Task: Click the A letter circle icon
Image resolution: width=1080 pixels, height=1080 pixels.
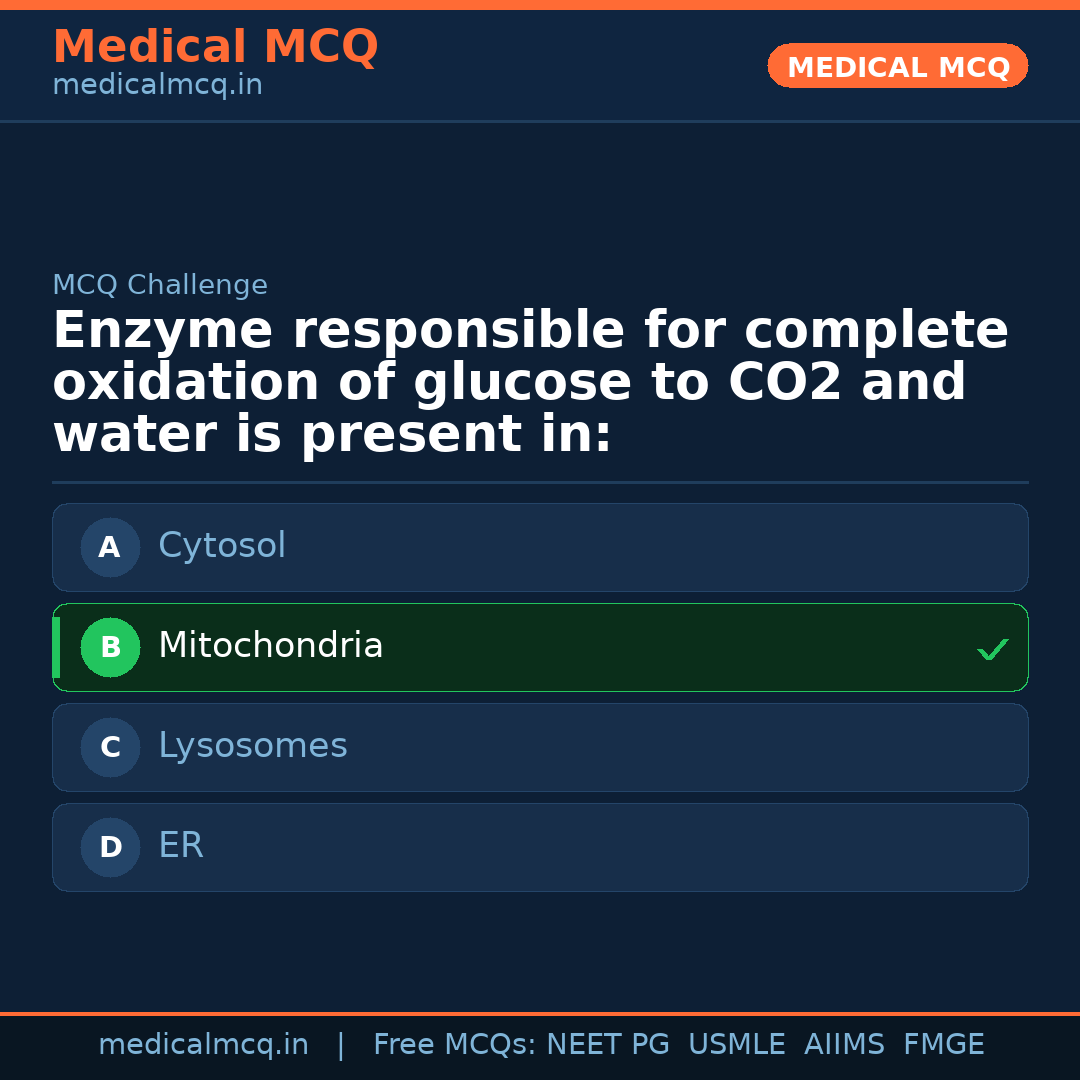Action: [x=110, y=547]
